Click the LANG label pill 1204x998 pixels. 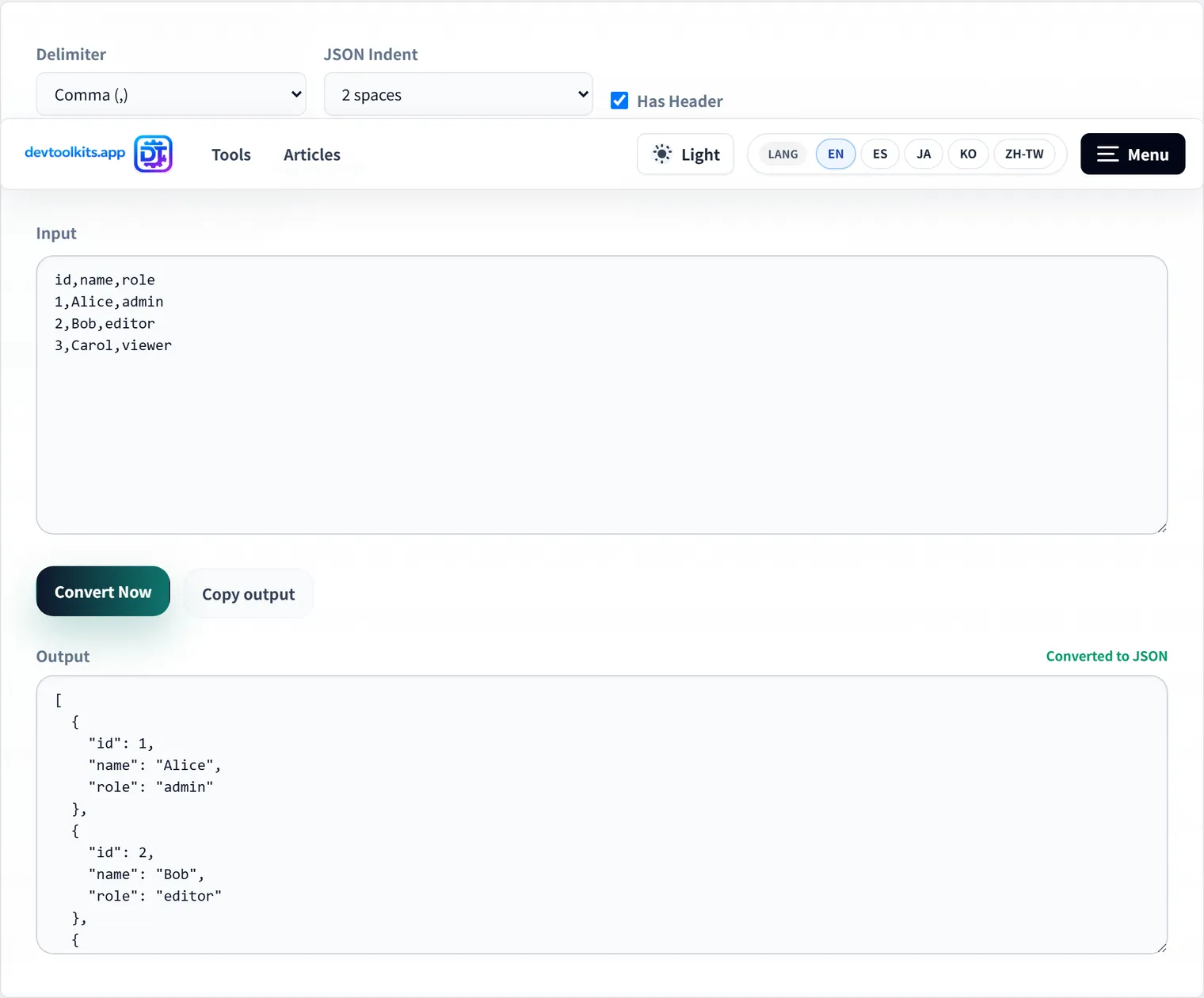pyautogui.click(x=783, y=154)
